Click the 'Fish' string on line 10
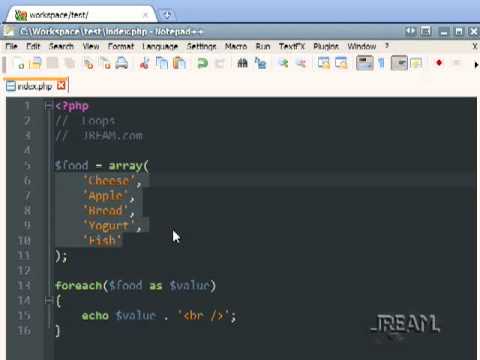Screen dimensions: 480x360 (x=102, y=240)
